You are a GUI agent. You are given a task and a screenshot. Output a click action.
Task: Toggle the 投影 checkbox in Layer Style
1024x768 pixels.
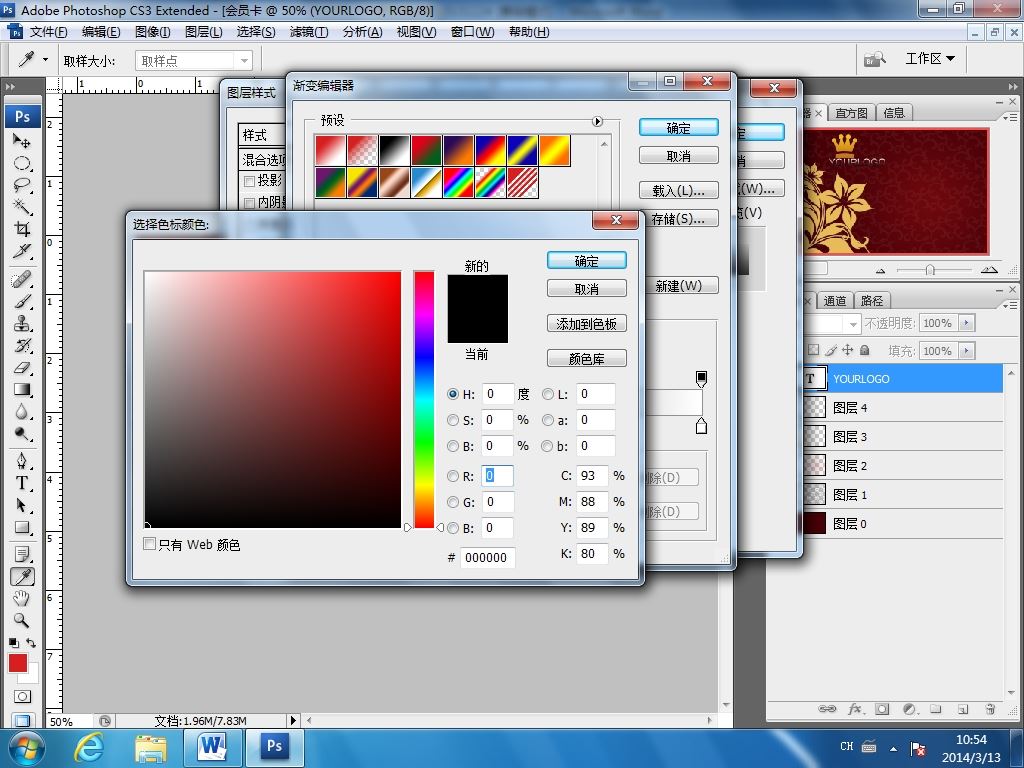tap(249, 181)
